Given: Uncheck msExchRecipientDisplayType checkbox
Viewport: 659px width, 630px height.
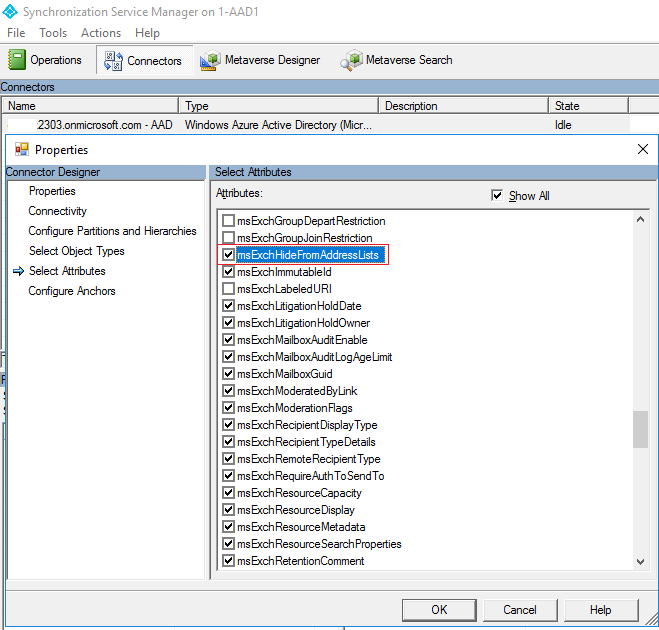Looking at the screenshot, I should click(x=228, y=425).
